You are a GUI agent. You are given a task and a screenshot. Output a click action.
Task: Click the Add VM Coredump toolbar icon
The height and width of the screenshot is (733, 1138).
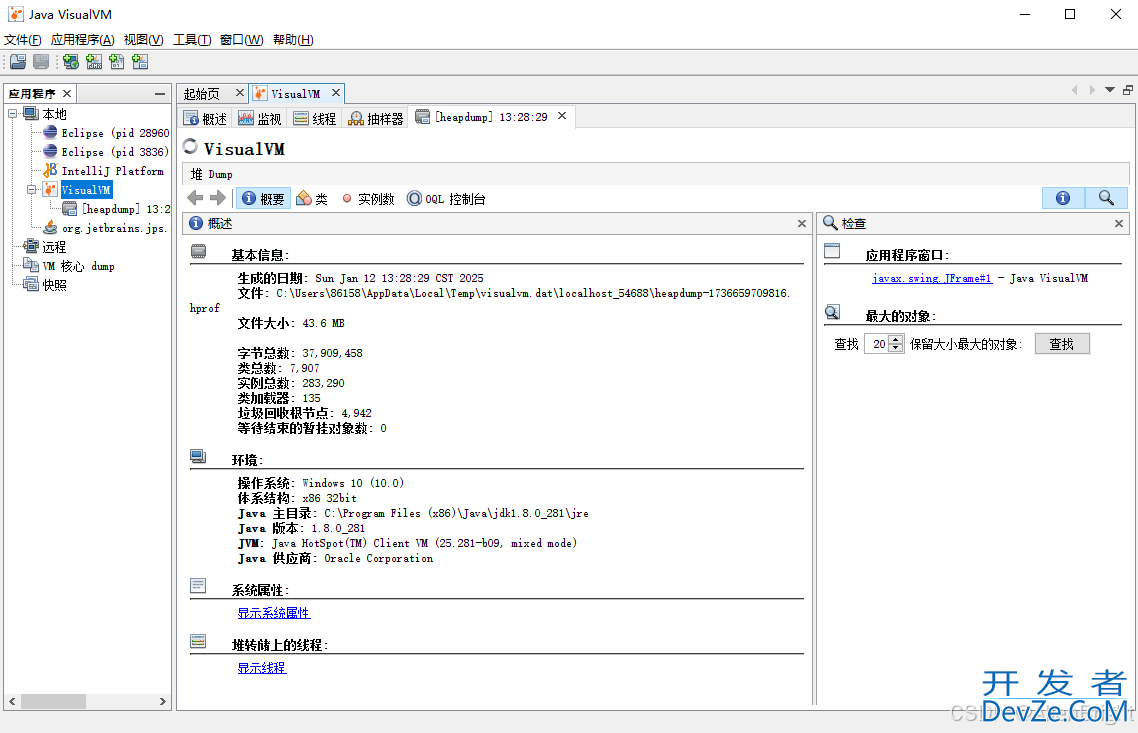click(x=117, y=62)
